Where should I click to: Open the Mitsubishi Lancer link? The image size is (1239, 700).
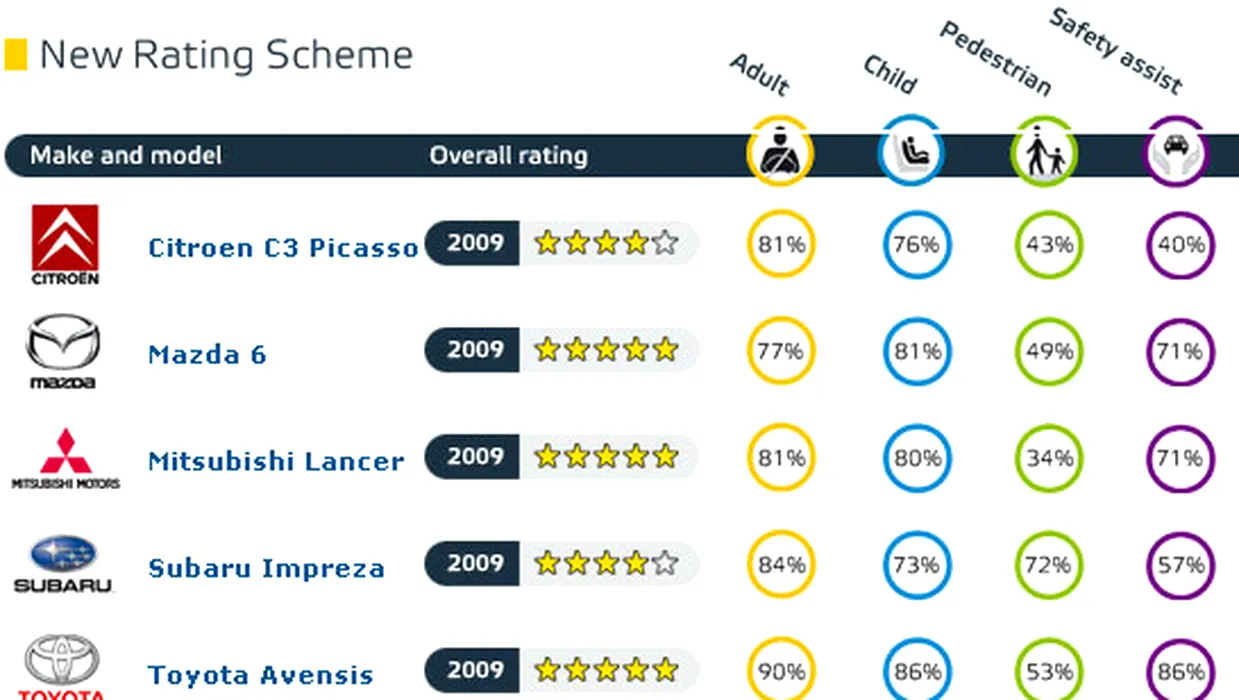tap(276, 461)
